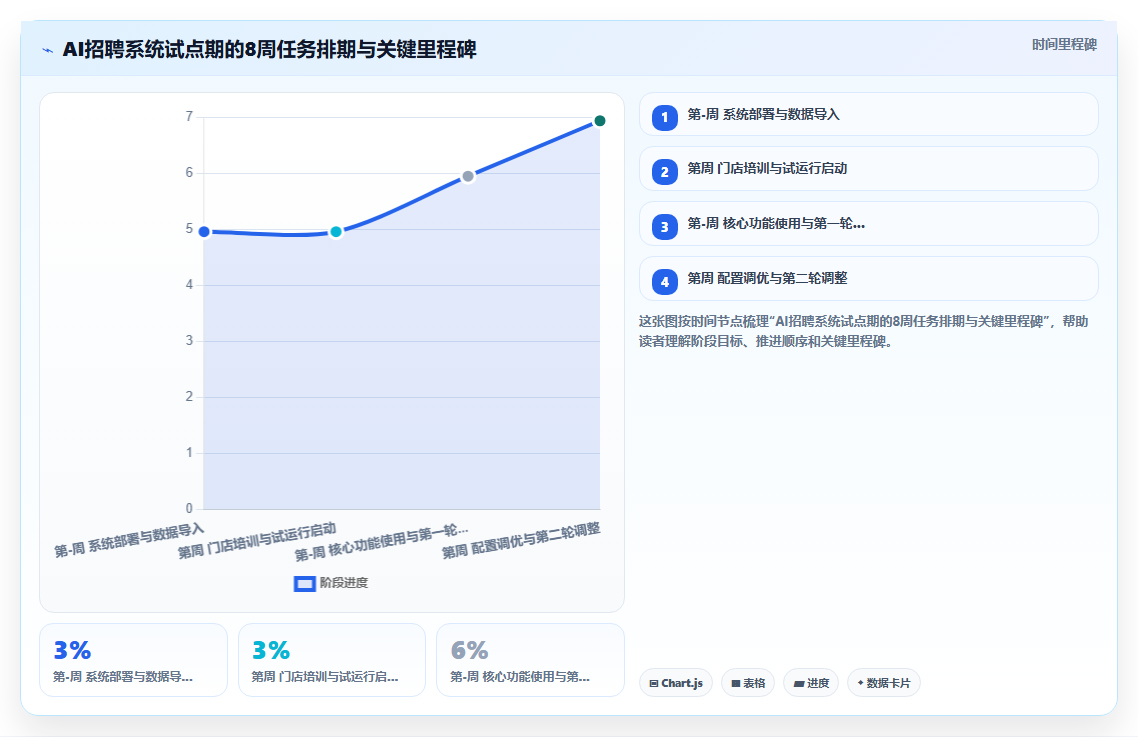This screenshot has height=737, width=1138.
Task: Click the number 4 badge in milestone list
Action: pos(664,282)
